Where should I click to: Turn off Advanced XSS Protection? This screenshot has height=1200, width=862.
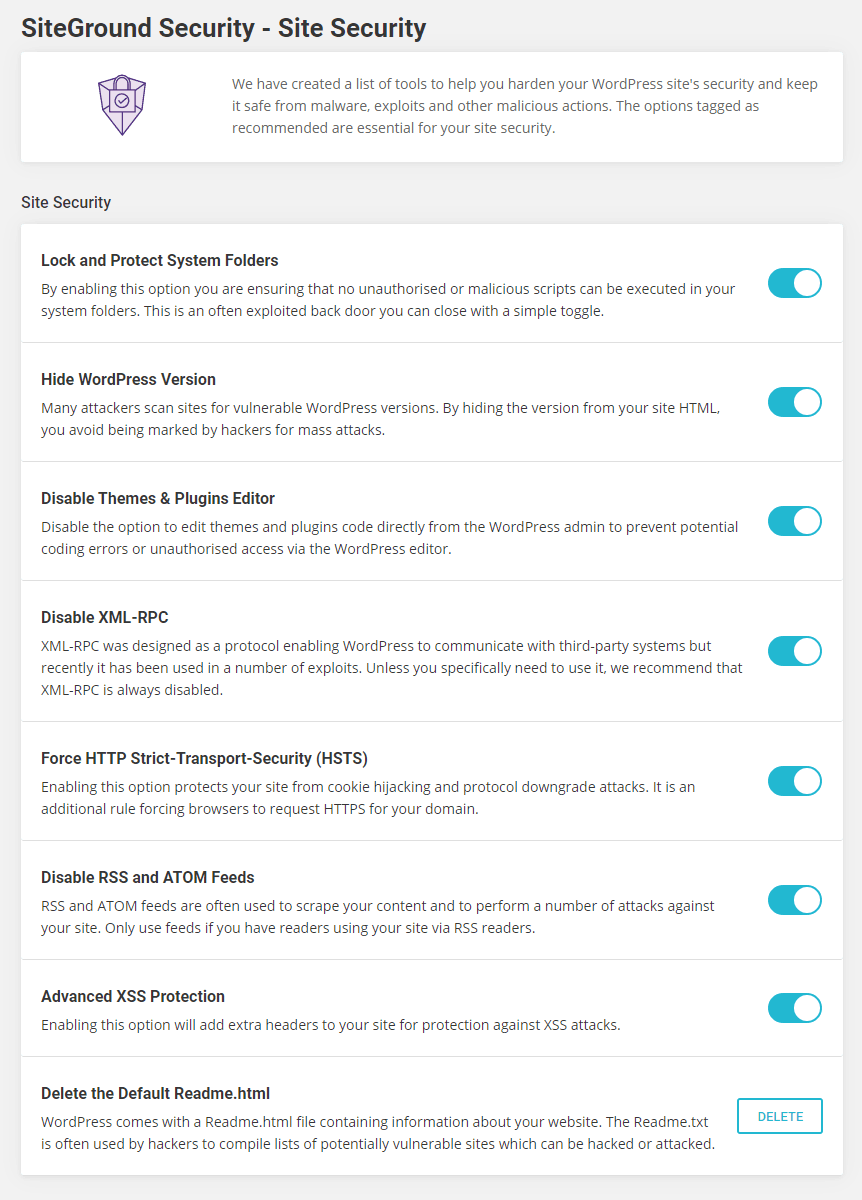coord(794,1008)
